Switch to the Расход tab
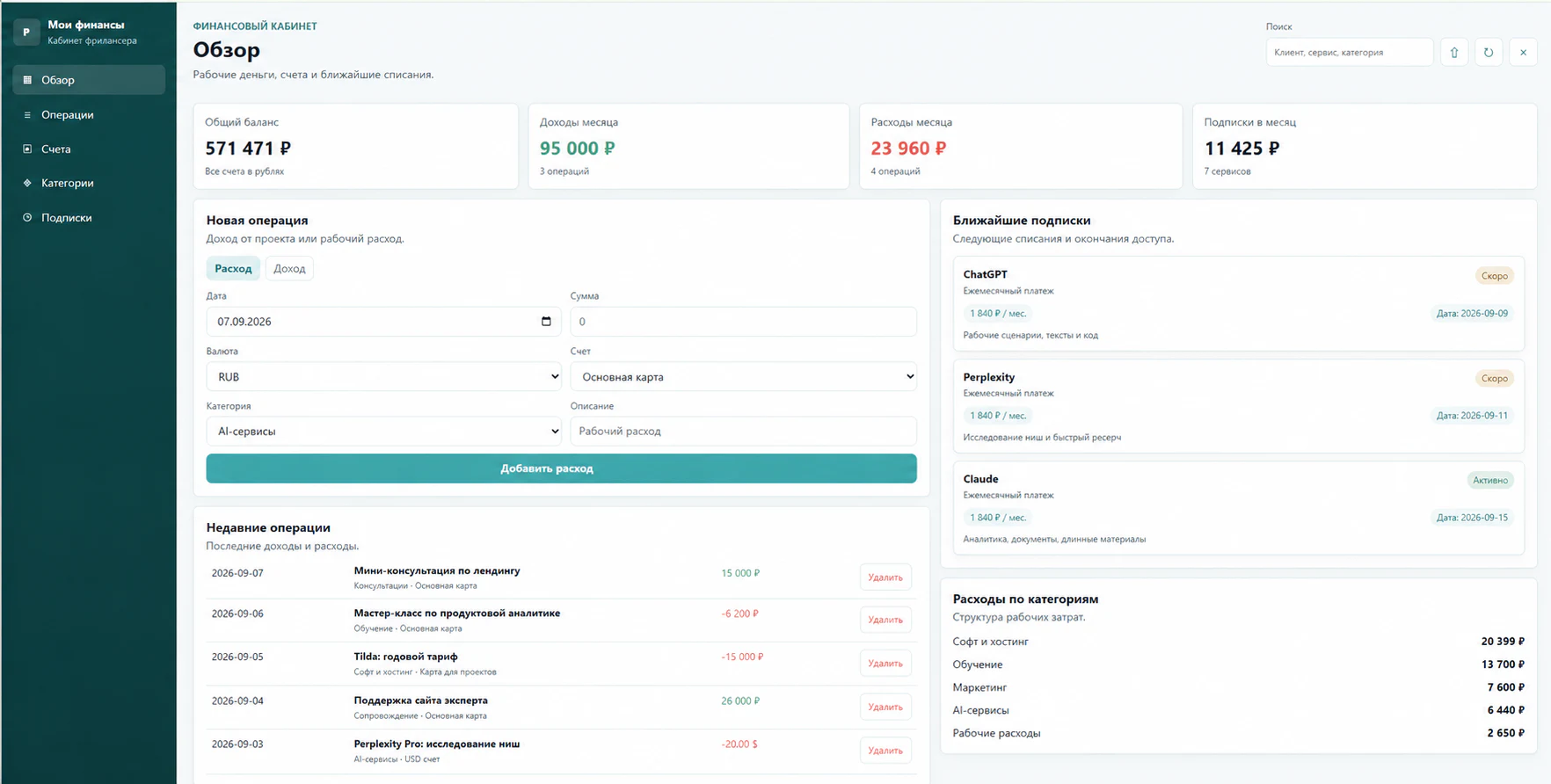This screenshot has height=784, width=1551. click(233, 269)
